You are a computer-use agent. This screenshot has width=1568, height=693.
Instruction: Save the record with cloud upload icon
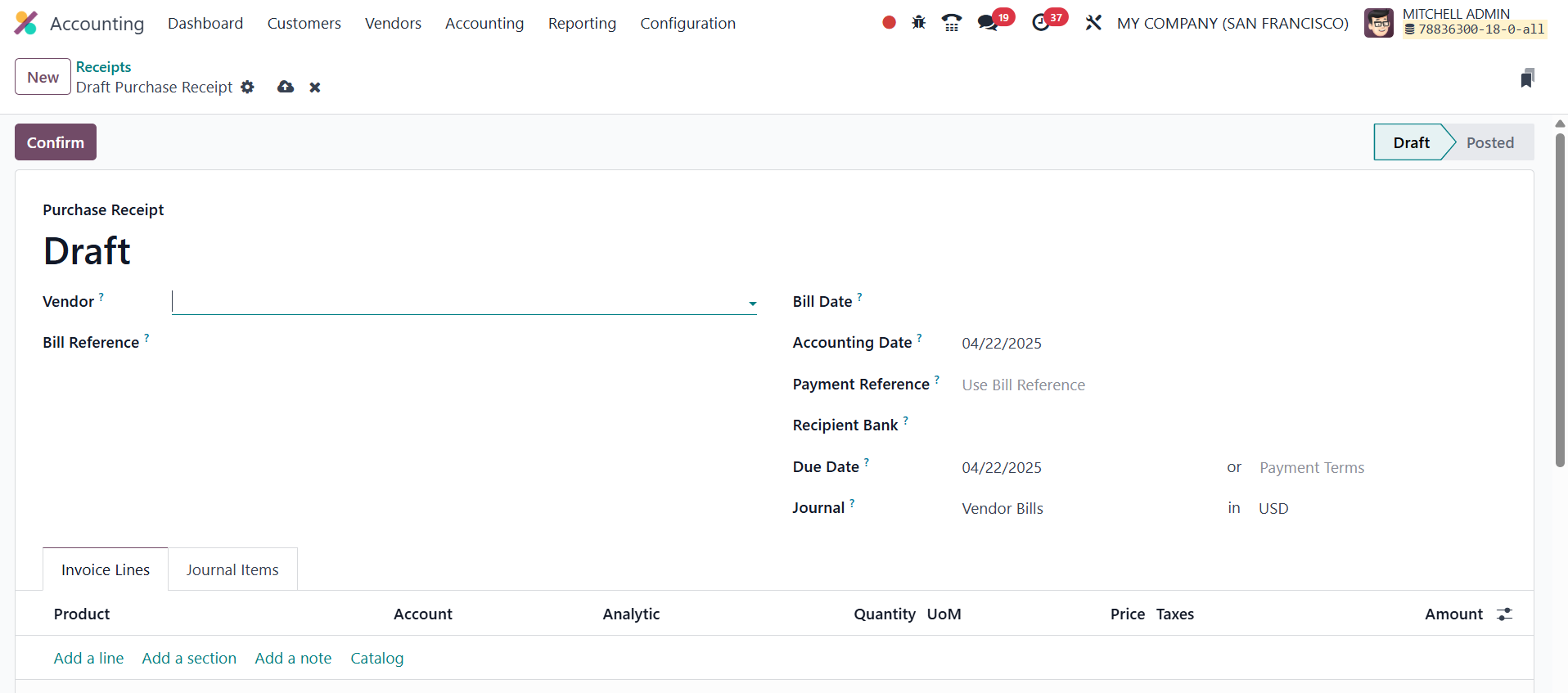tap(286, 88)
